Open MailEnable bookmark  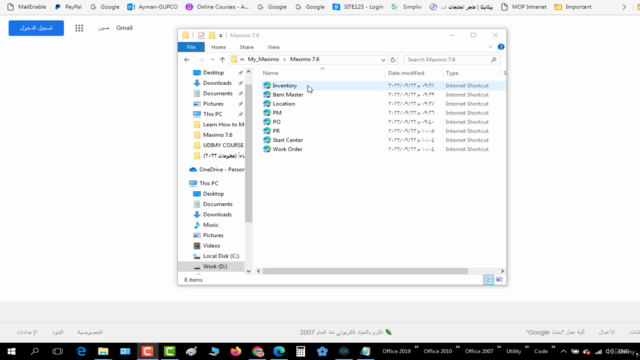click(x=27, y=7)
